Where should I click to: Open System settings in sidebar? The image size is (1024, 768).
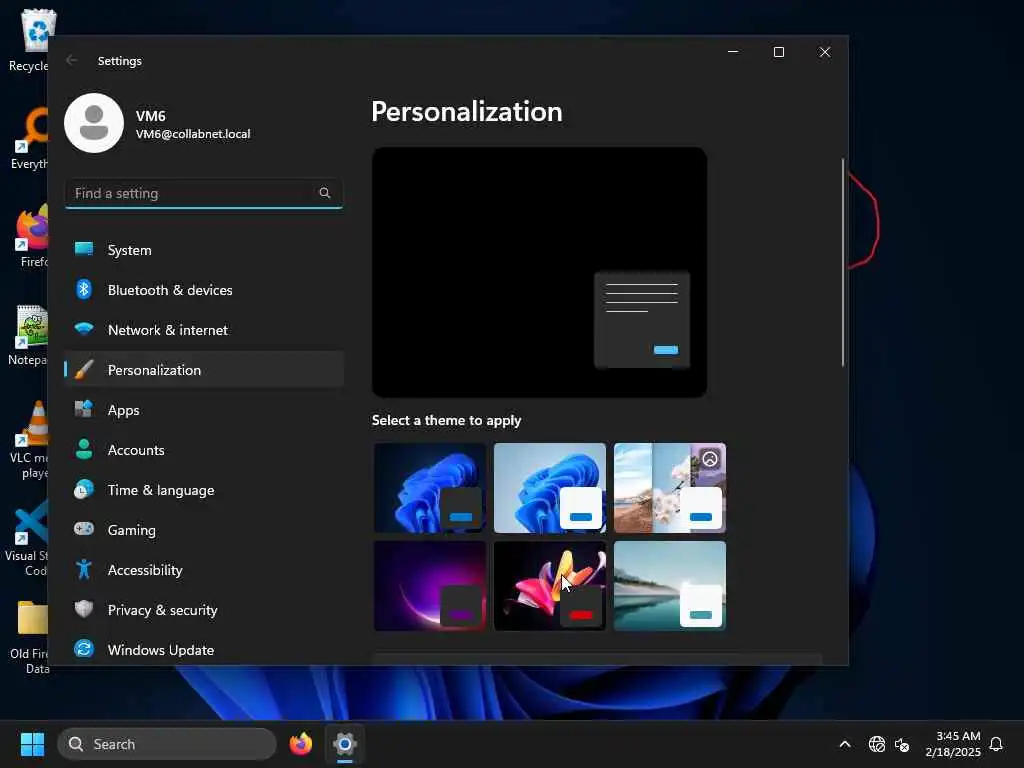point(204,250)
